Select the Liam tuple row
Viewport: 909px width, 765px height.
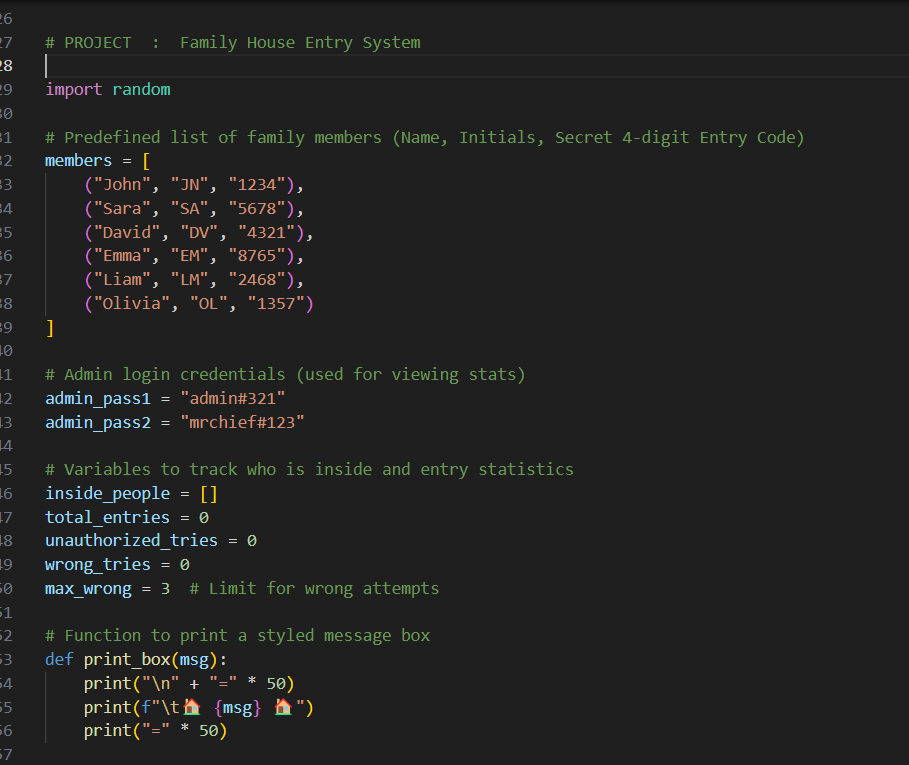194,280
